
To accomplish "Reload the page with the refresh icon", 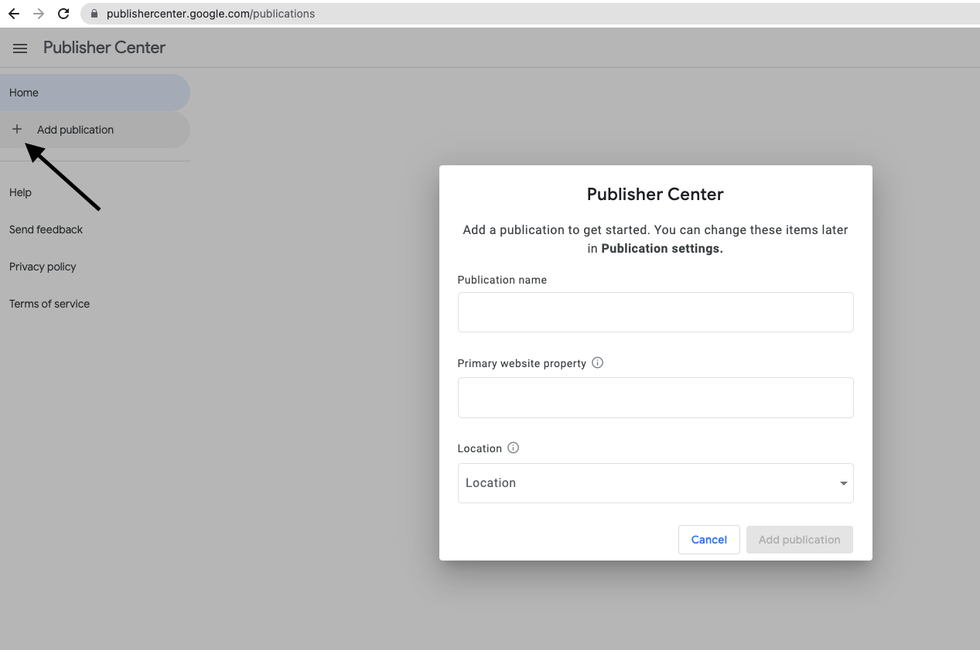I will [x=64, y=14].
